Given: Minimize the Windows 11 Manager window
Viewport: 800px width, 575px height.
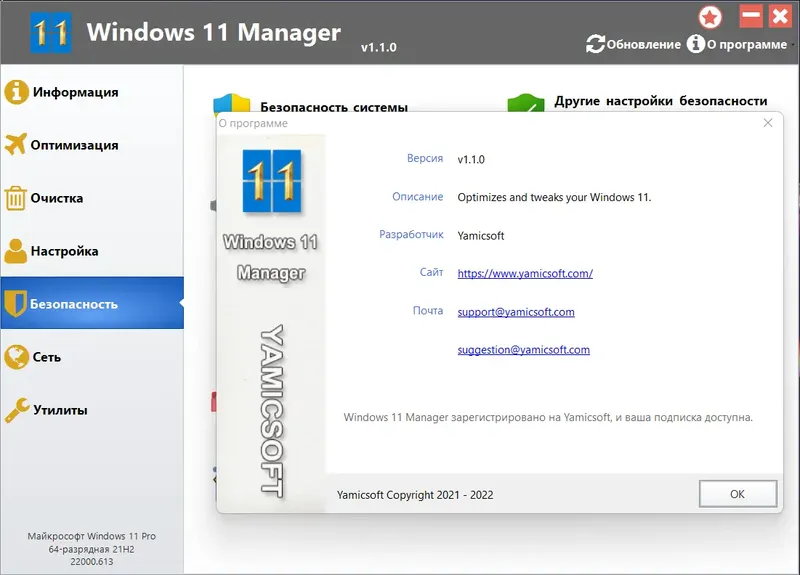Looking at the screenshot, I should coord(751,17).
